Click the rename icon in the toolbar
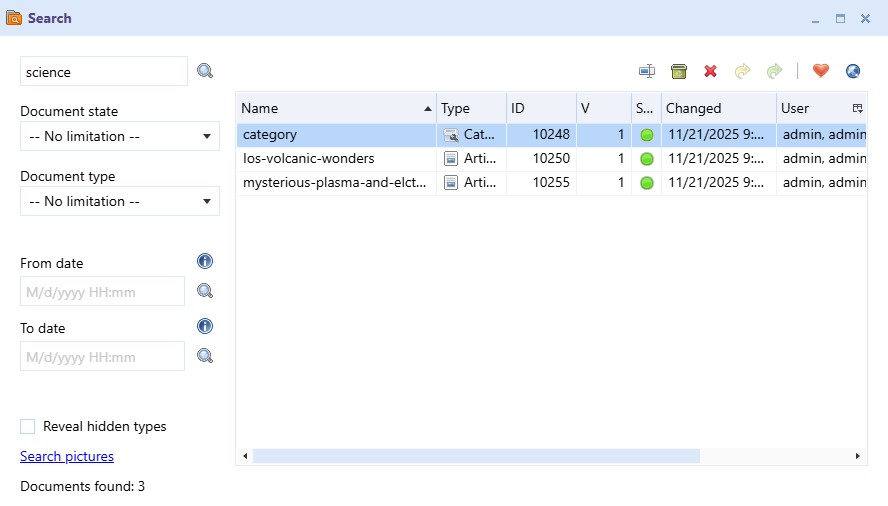 click(x=647, y=71)
